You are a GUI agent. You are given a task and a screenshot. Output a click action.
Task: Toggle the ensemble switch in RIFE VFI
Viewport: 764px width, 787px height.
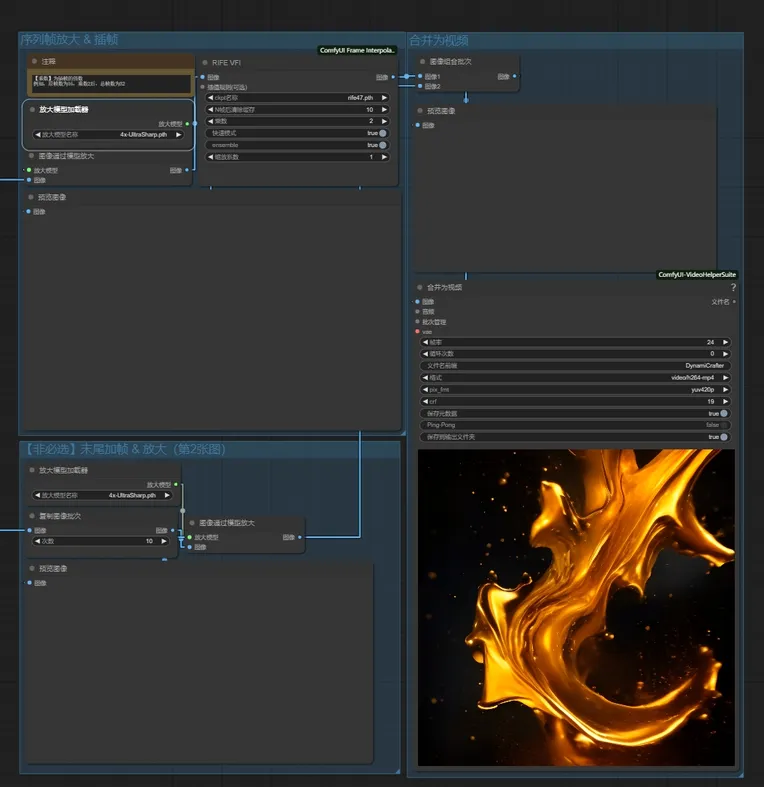click(x=382, y=145)
